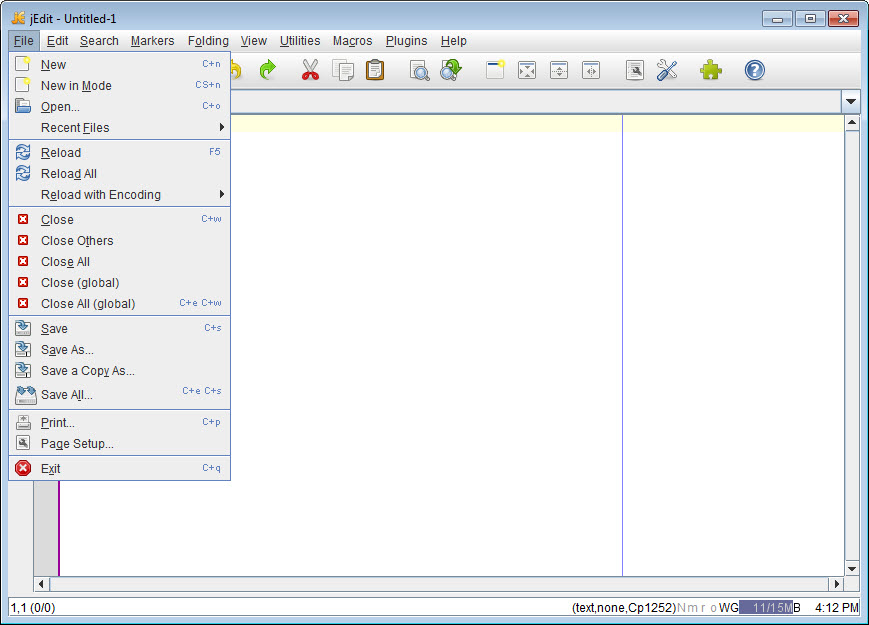Click the Split Horizontally toolbar icon

(559, 70)
